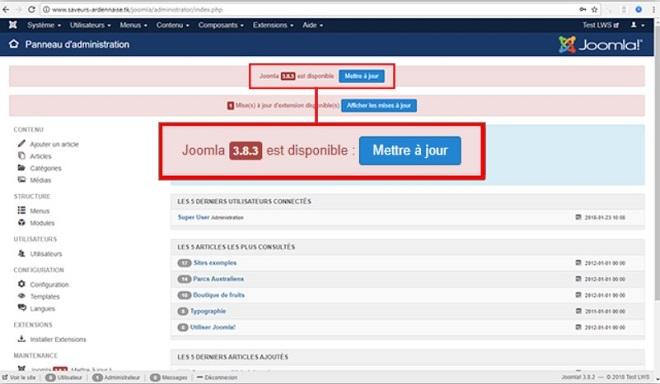660x384 pixels.
Task: Click the Joomla icon in the top menu bar
Action: coord(13,25)
